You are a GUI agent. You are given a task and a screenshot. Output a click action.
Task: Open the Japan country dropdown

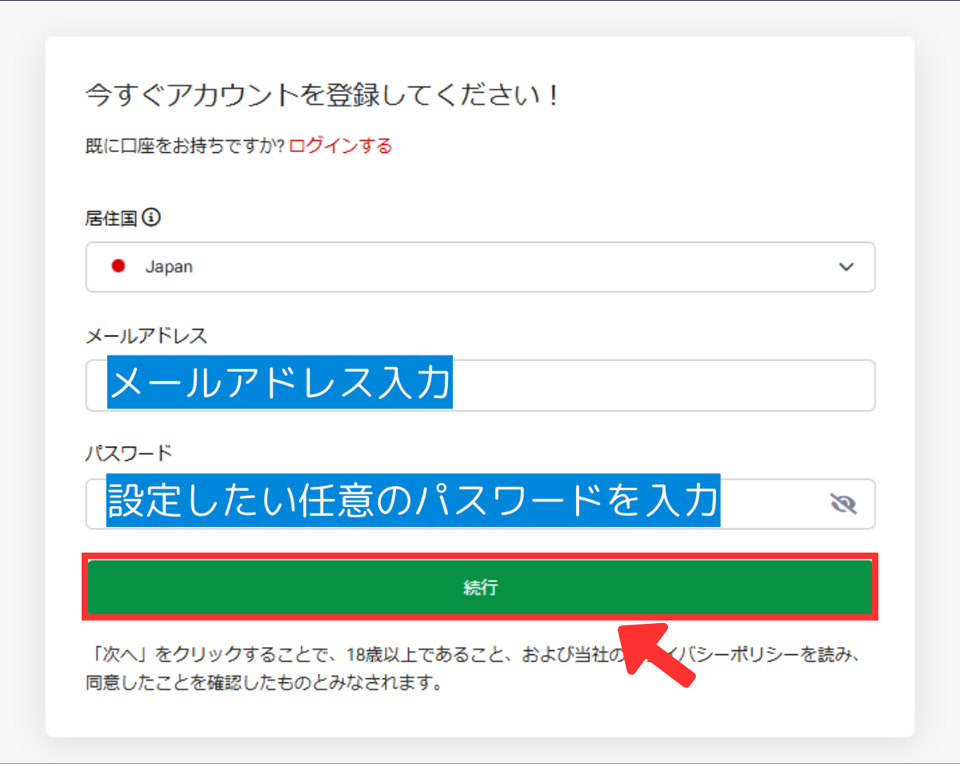(480, 267)
